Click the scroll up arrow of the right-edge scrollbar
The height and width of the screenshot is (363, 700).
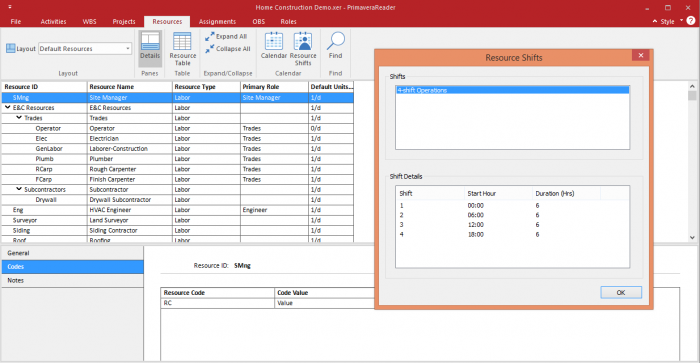692,86
